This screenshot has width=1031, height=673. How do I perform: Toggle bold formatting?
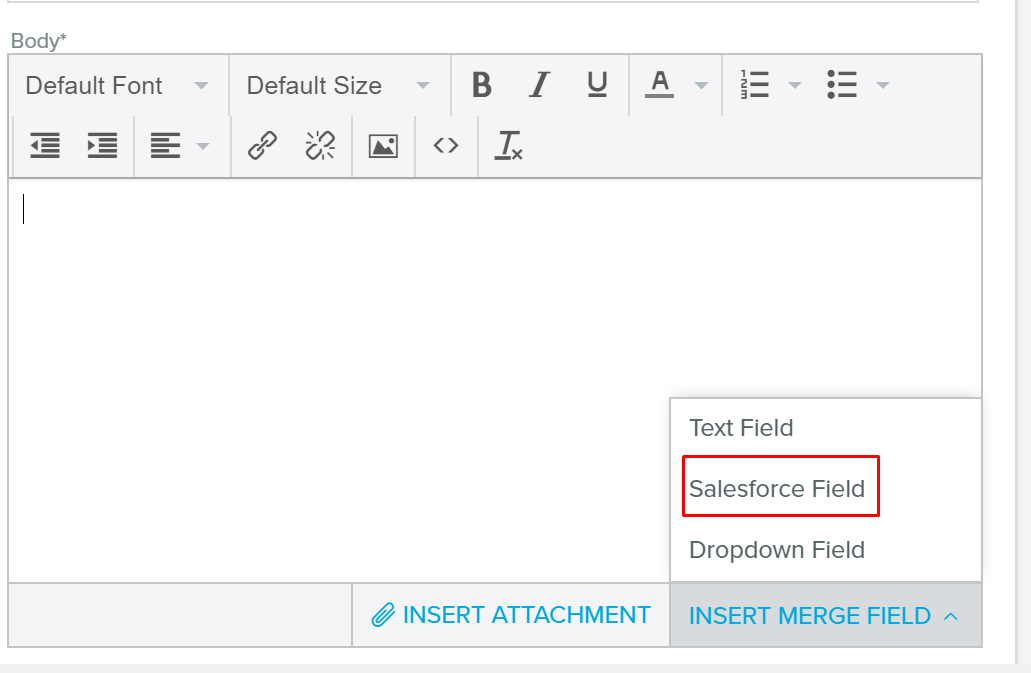pyautogui.click(x=481, y=86)
